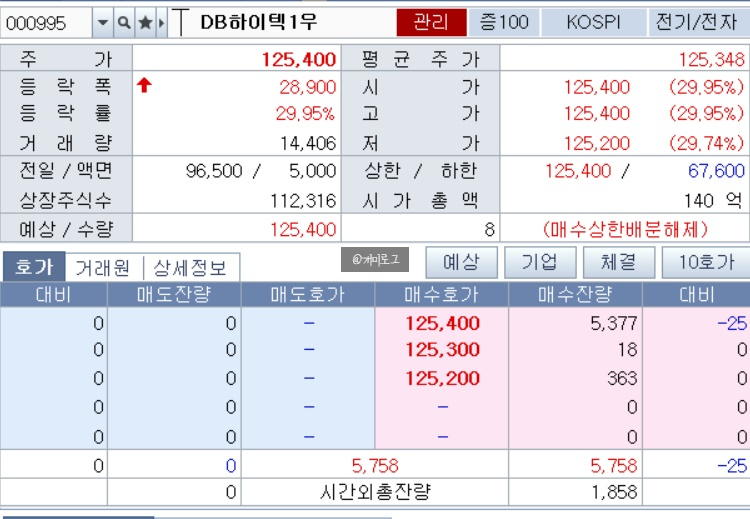Click the magnifier stock search icon
This screenshot has width=750, height=519.
coord(124,22)
